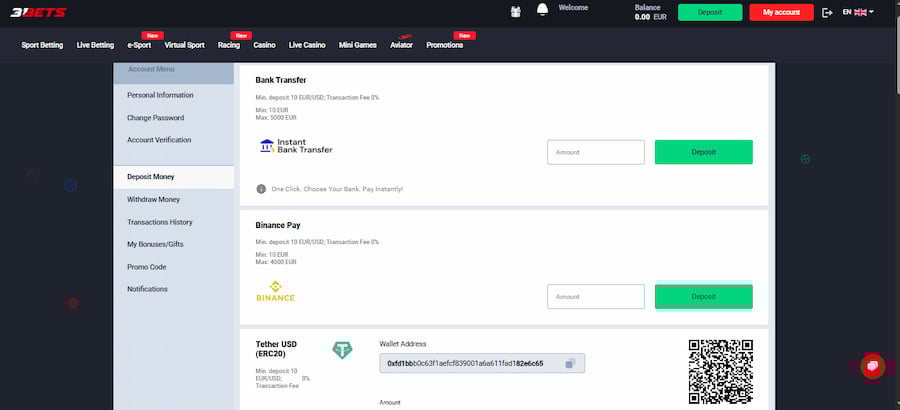Screen dimensions: 900x410
Task: Open My Bonuses/Gifts section
Action: tap(155, 244)
